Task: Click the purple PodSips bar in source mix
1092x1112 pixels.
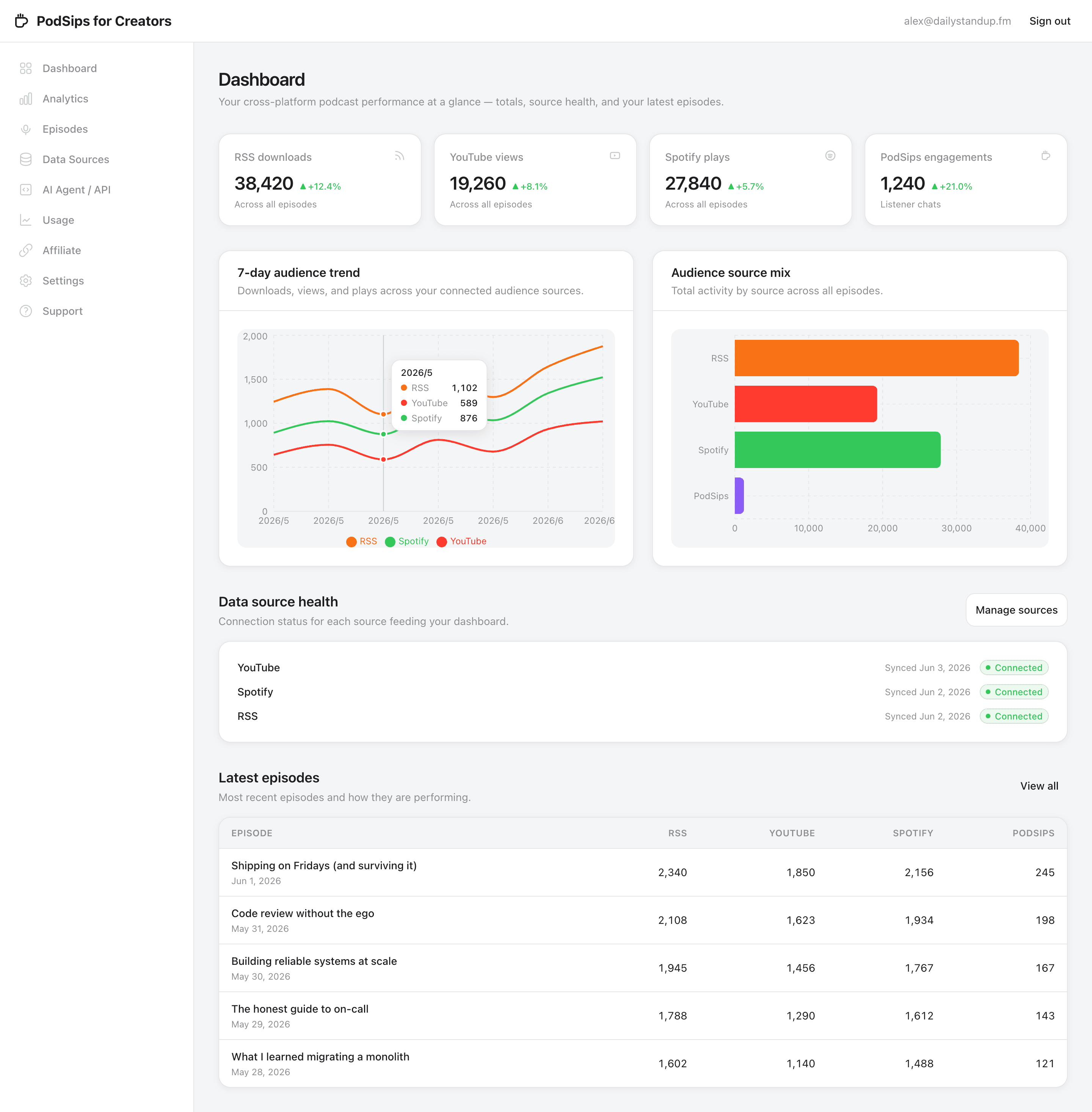Action: coord(739,496)
